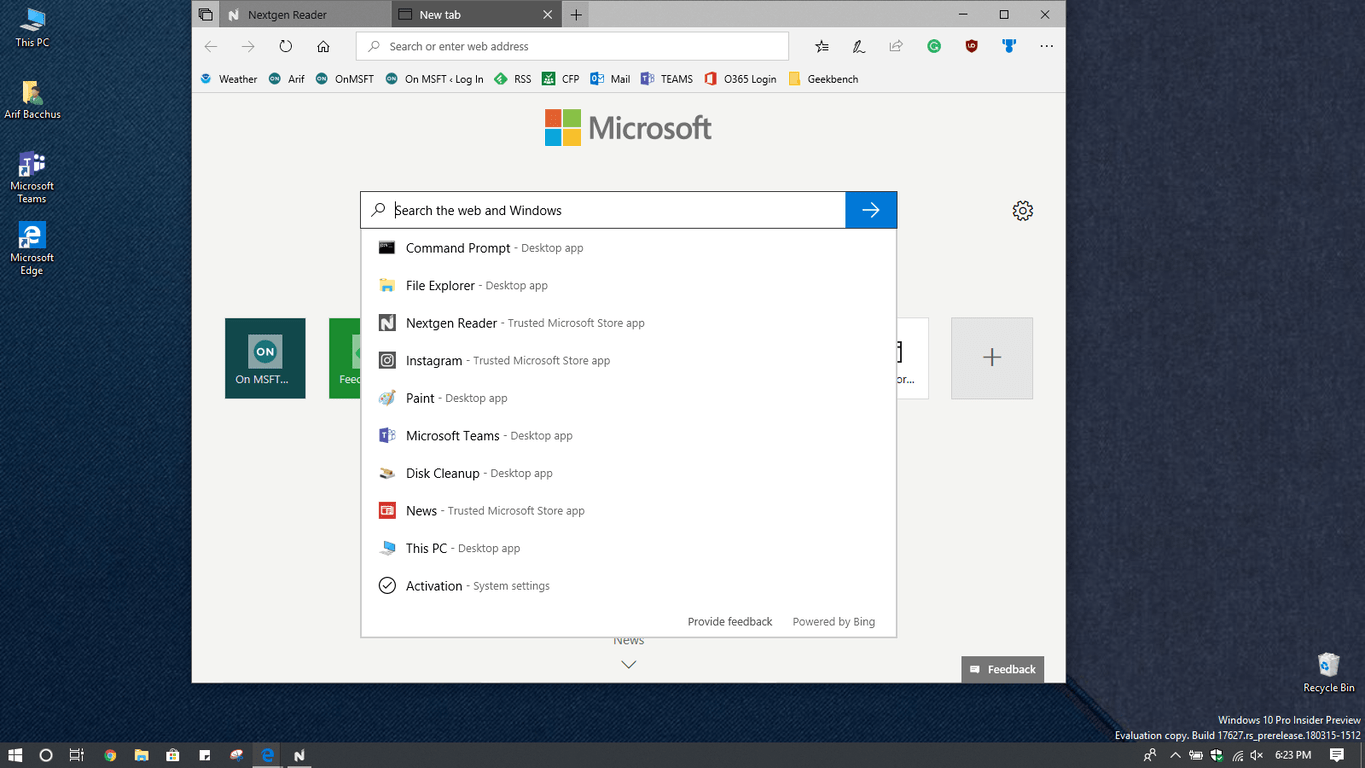The height and width of the screenshot is (768, 1365).
Task: Open Mail favorites bar link
Action: tap(610, 79)
